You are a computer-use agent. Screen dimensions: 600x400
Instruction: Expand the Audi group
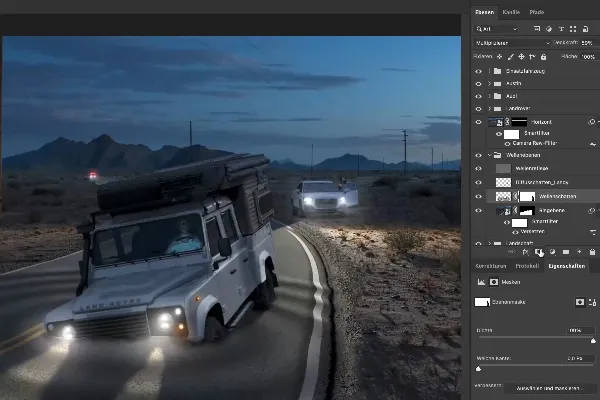pos(489,96)
